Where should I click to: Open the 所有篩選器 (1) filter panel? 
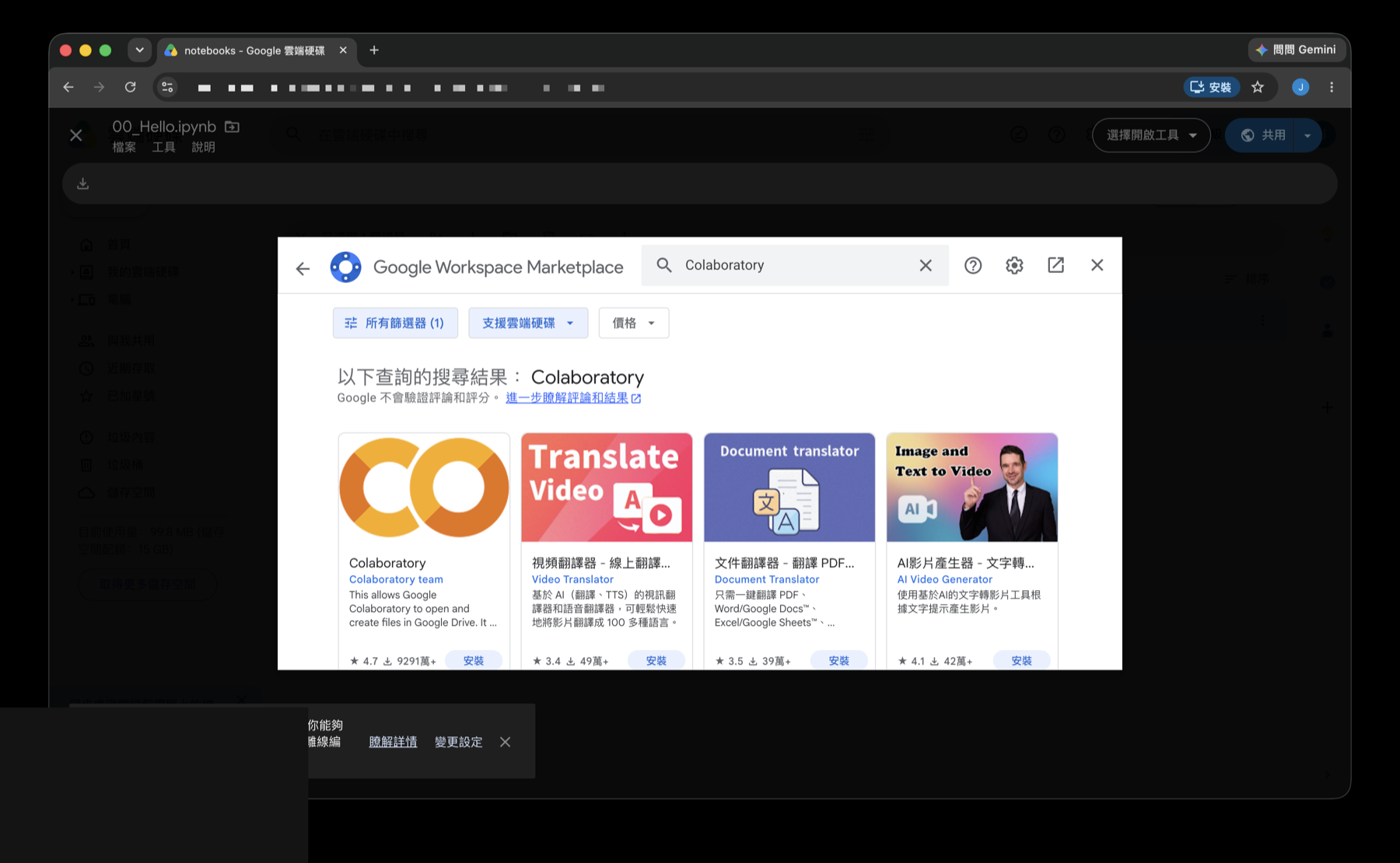click(395, 323)
